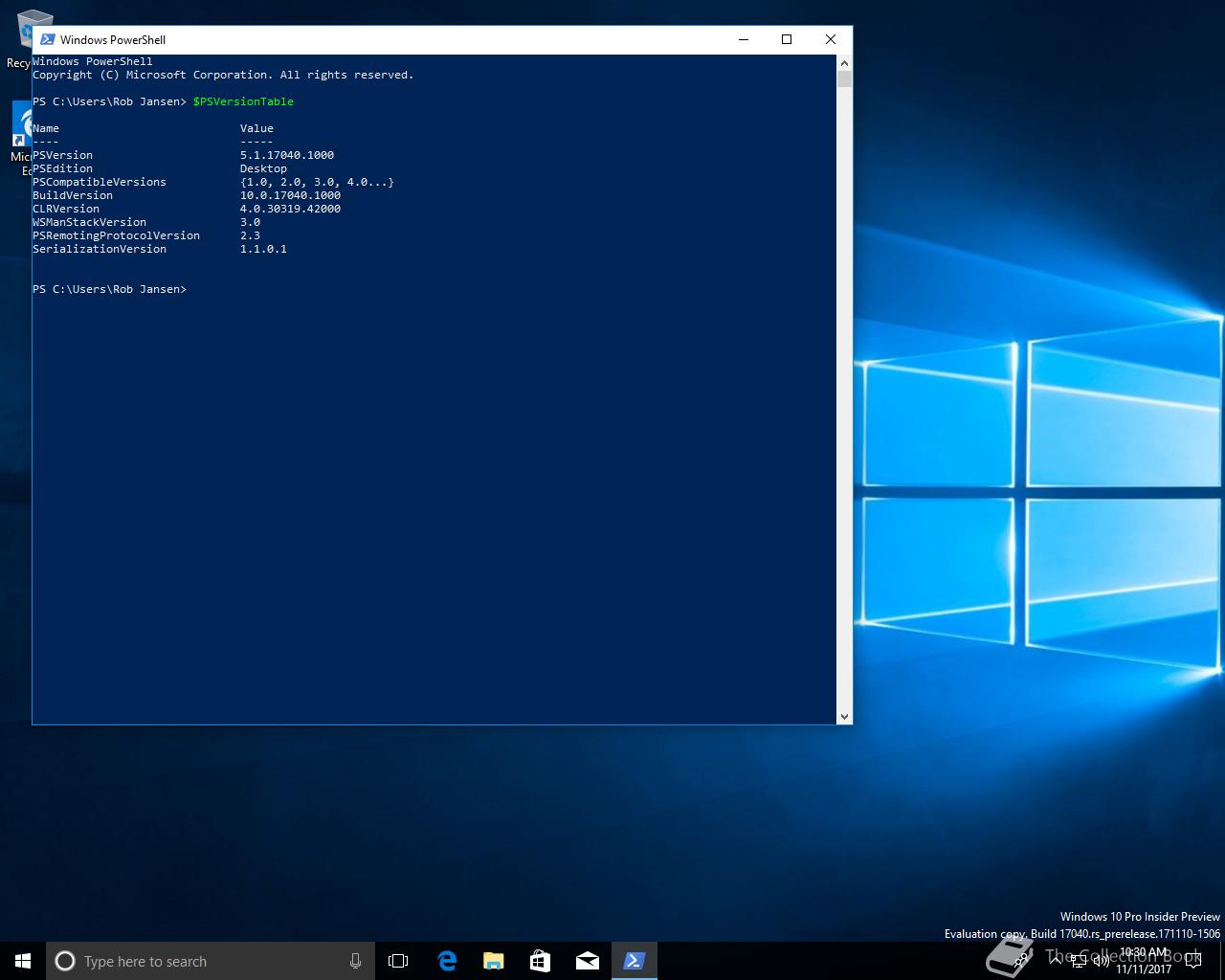1225x980 pixels.
Task: Open the network status tray icon
Action: click(1079, 961)
